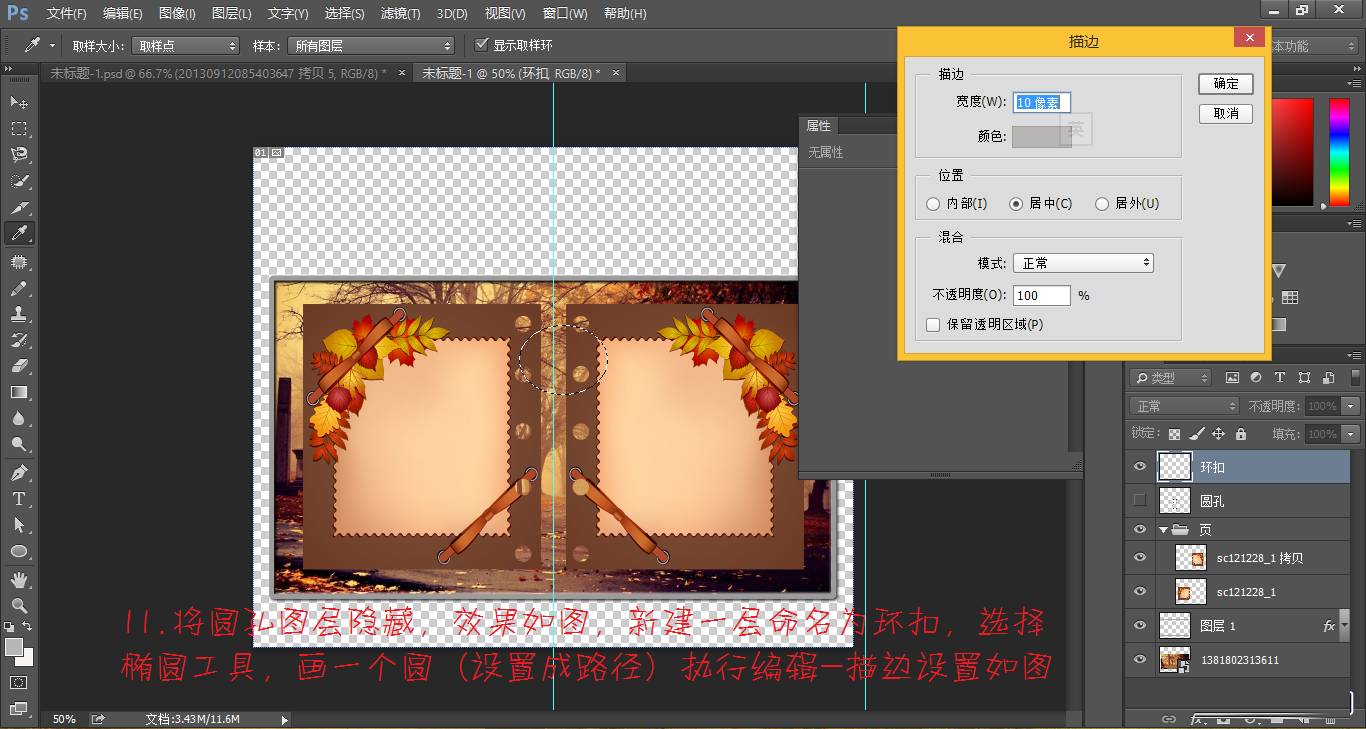Select 居外 stroke position

coord(1102,204)
